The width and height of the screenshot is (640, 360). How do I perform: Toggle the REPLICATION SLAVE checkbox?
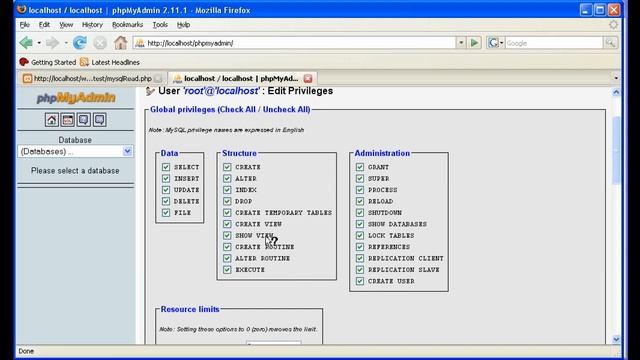360,270
